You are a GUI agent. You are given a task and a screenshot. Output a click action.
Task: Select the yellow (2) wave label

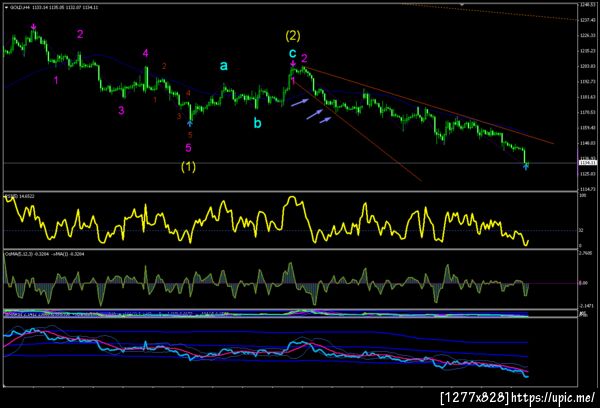[x=293, y=36]
